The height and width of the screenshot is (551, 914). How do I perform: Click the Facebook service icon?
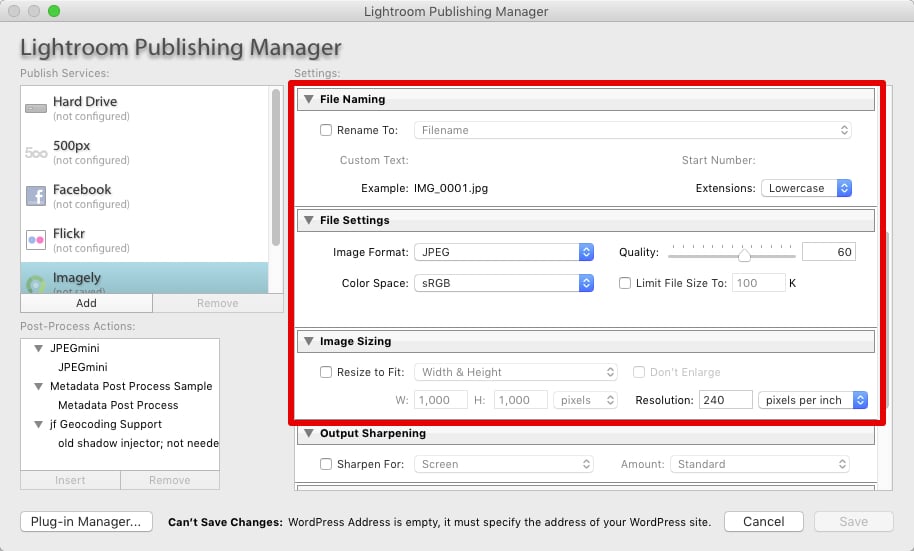click(x=36, y=195)
